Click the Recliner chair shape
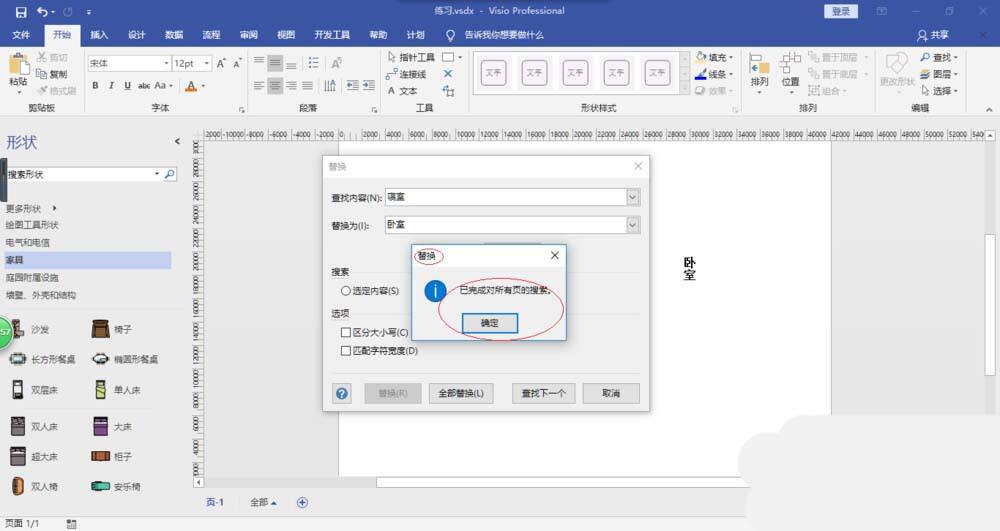1000x531 pixels. click(x=116, y=486)
